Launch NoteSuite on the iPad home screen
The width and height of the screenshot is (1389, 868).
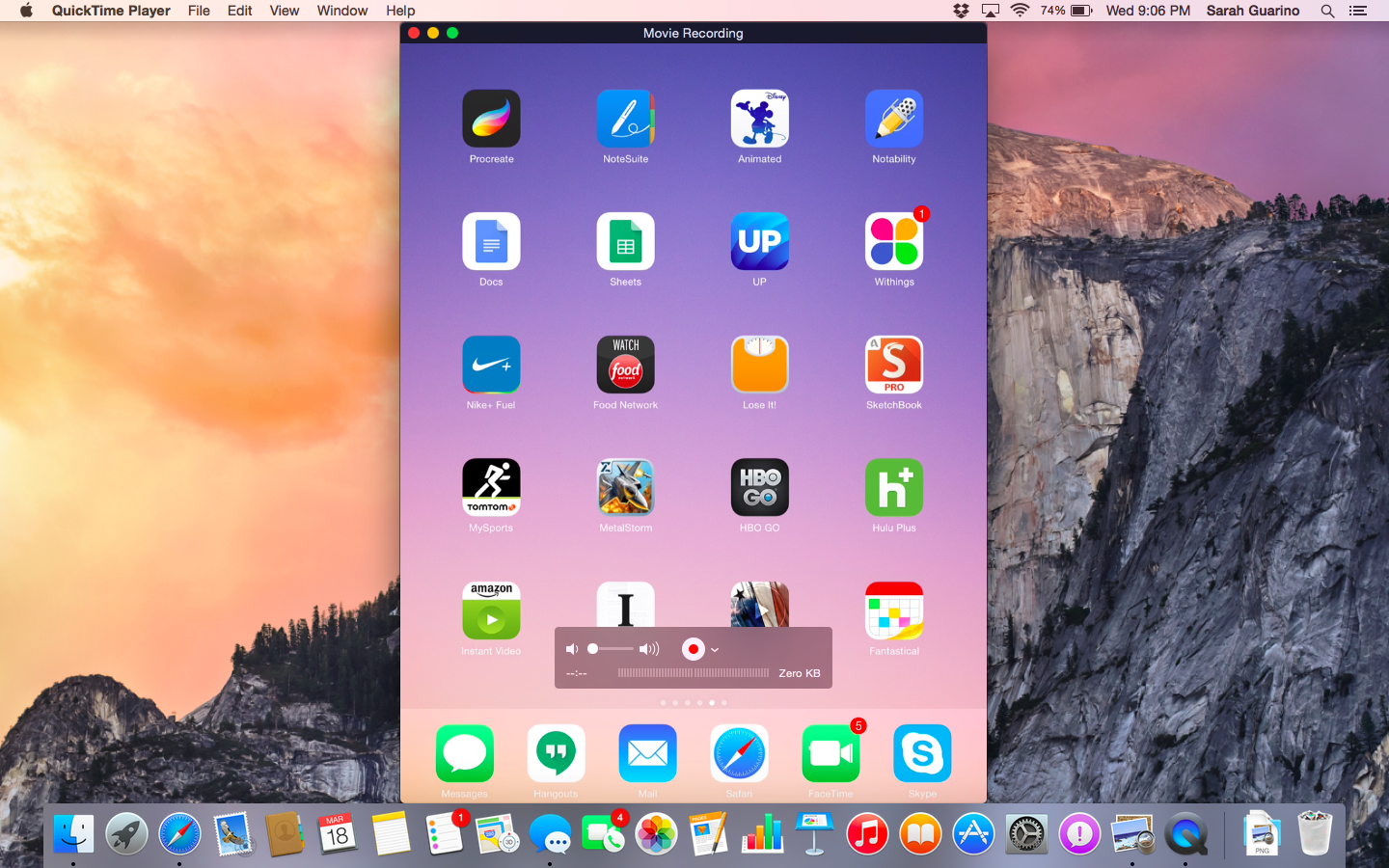coord(625,119)
